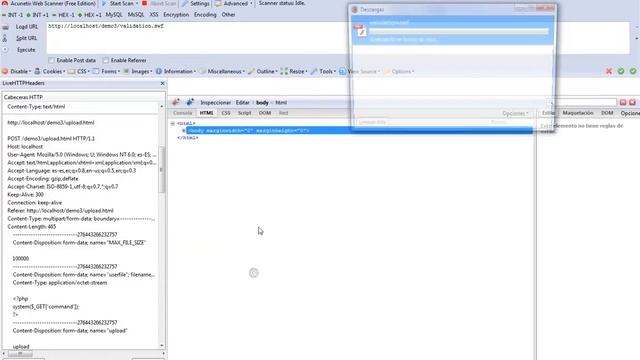Screen dimensions: 640x360
Task: Click the HEX -1 button
Action: (63, 15)
